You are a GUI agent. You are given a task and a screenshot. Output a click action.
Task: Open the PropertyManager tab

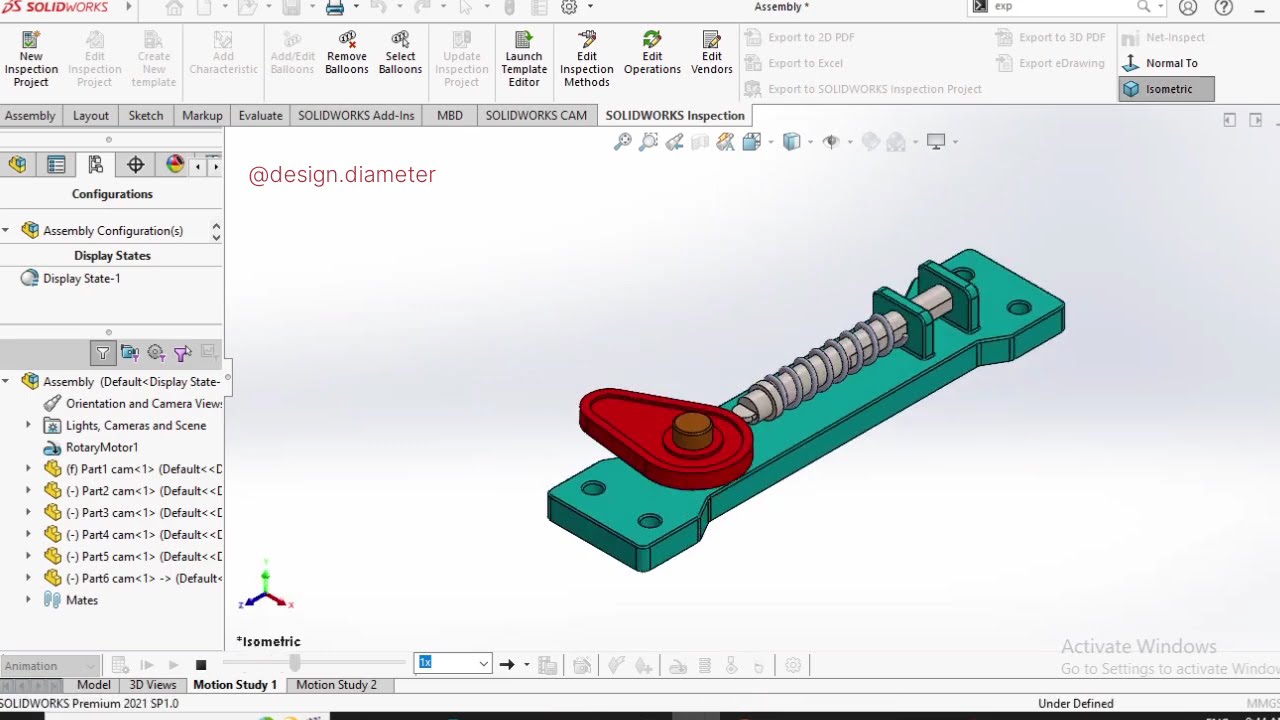tap(56, 165)
